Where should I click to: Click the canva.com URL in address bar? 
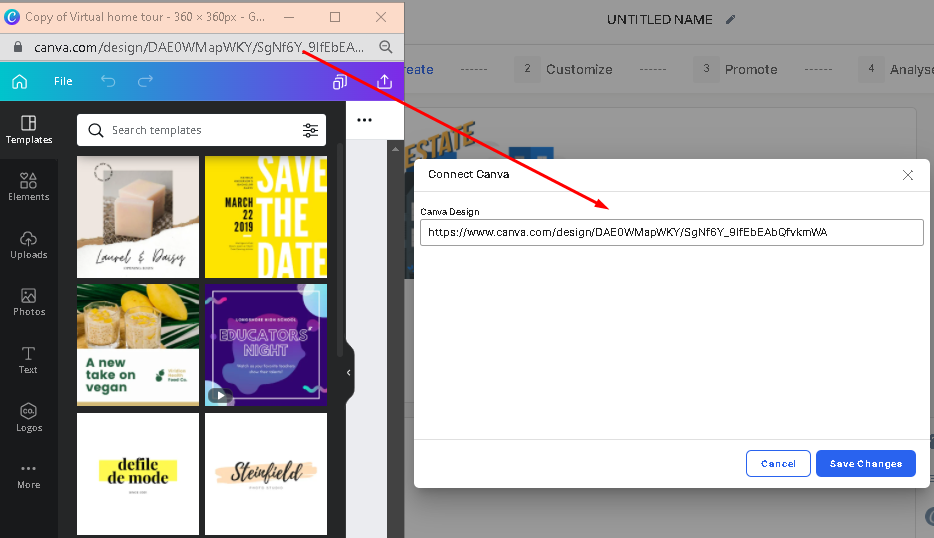click(x=199, y=47)
